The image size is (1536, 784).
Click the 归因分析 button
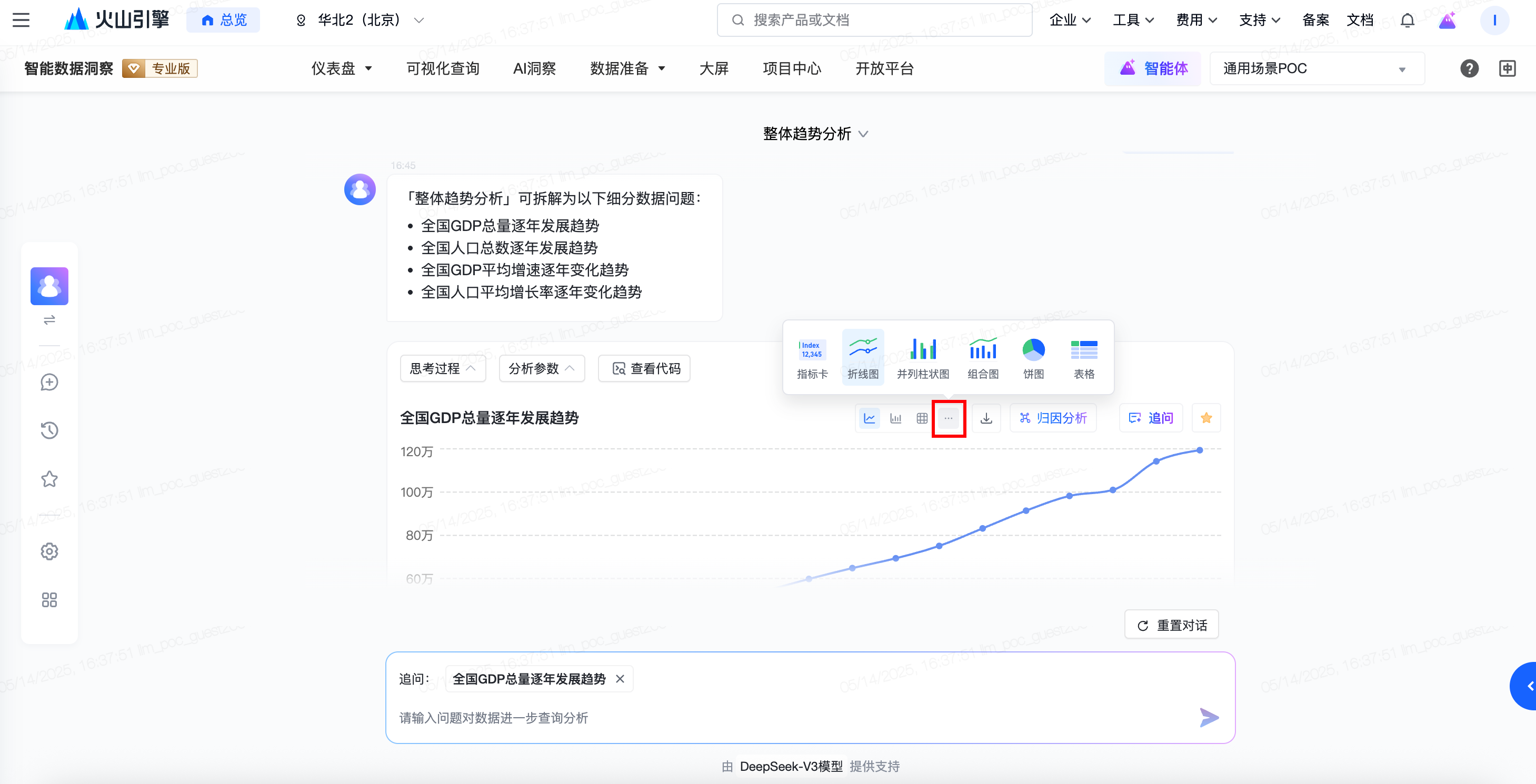[x=1053, y=418]
